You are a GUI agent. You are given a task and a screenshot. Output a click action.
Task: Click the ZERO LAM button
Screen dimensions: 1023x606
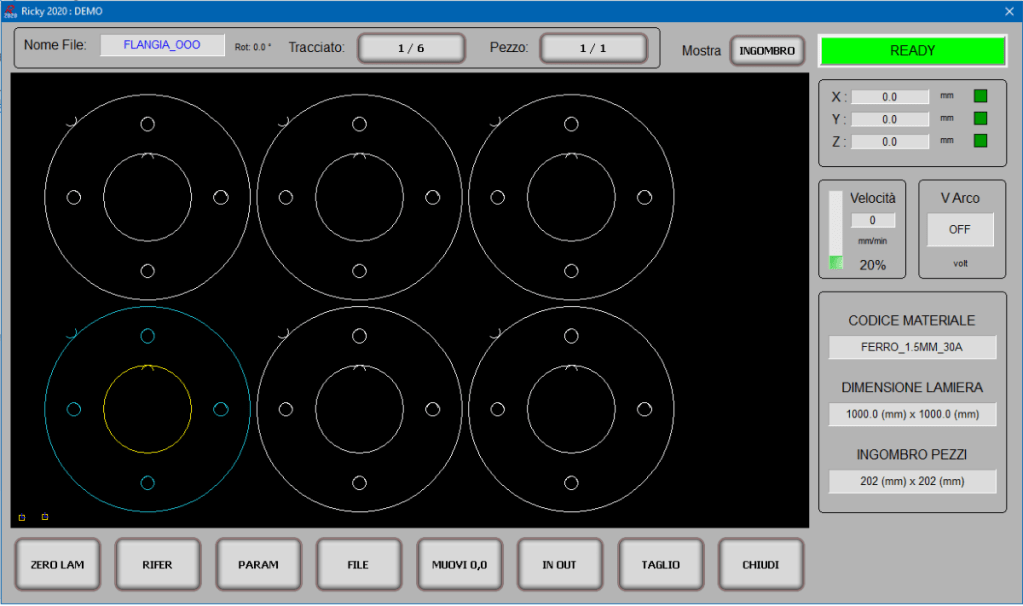pos(57,565)
